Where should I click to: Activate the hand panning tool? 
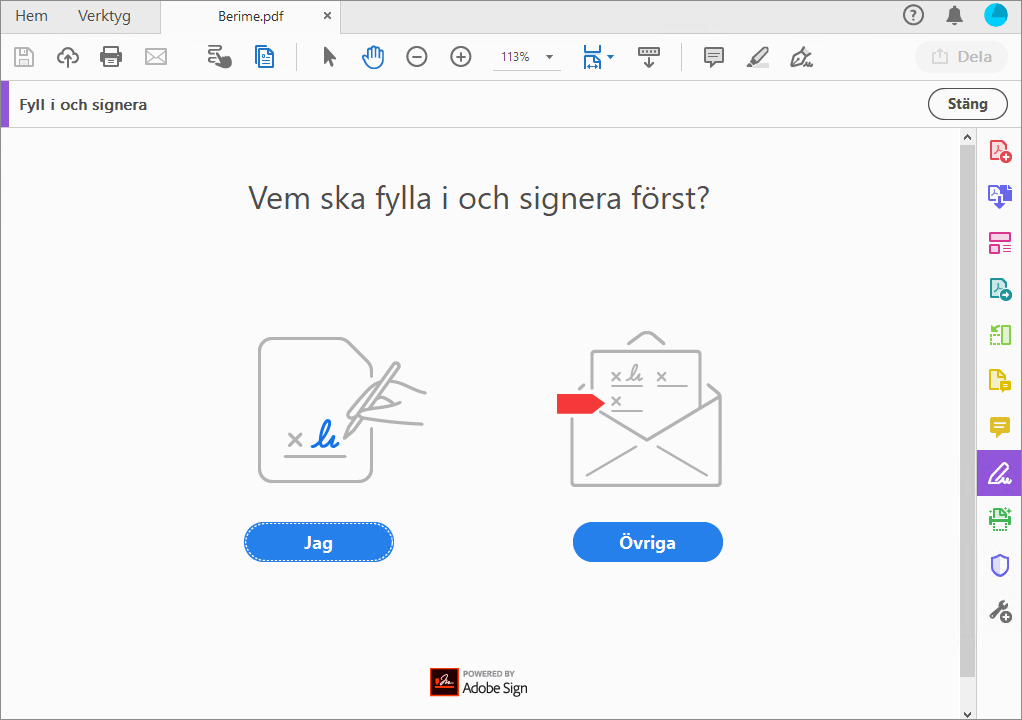click(373, 57)
